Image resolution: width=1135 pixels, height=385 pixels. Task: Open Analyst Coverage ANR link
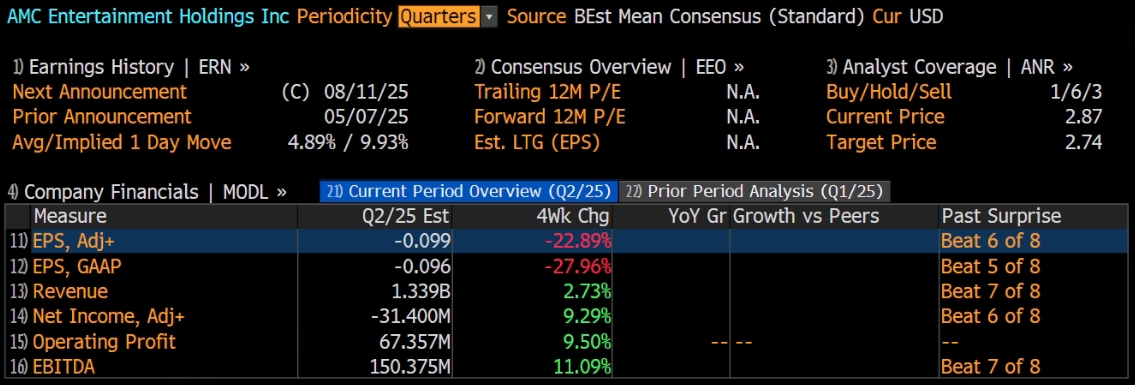[950, 67]
